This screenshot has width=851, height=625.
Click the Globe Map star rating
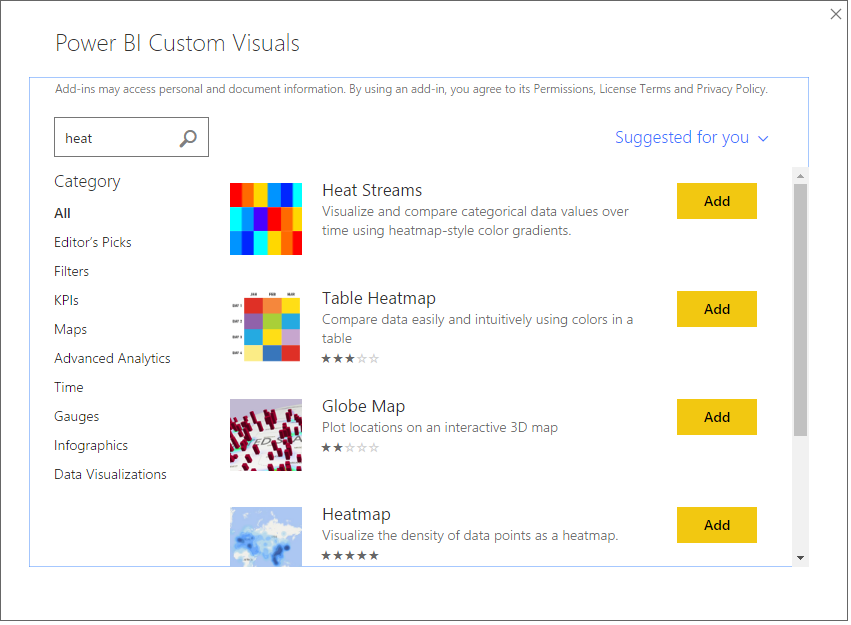(x=350, y=448)
